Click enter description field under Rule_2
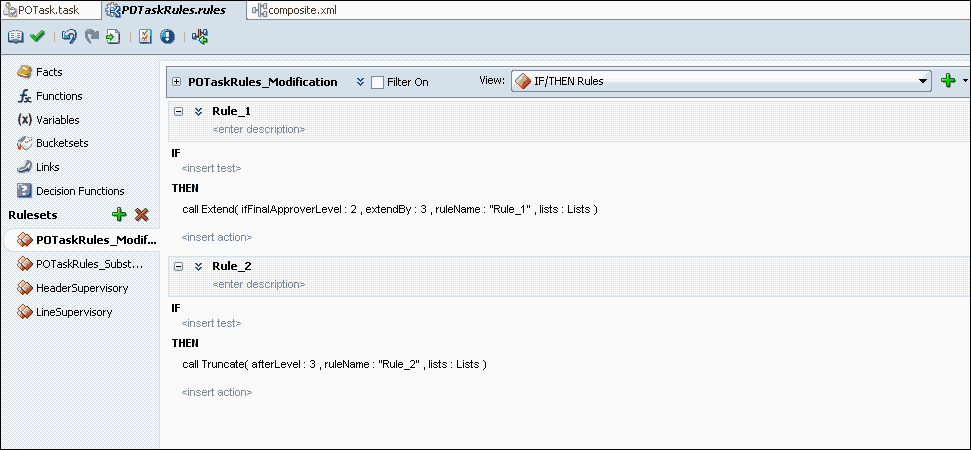Image resolution: width=971 pixels, height=450 pixels. 258,284
